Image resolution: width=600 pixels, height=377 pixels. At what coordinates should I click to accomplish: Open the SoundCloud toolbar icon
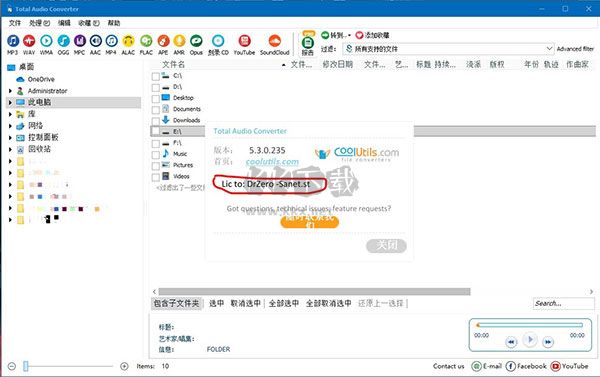[274, 44]
